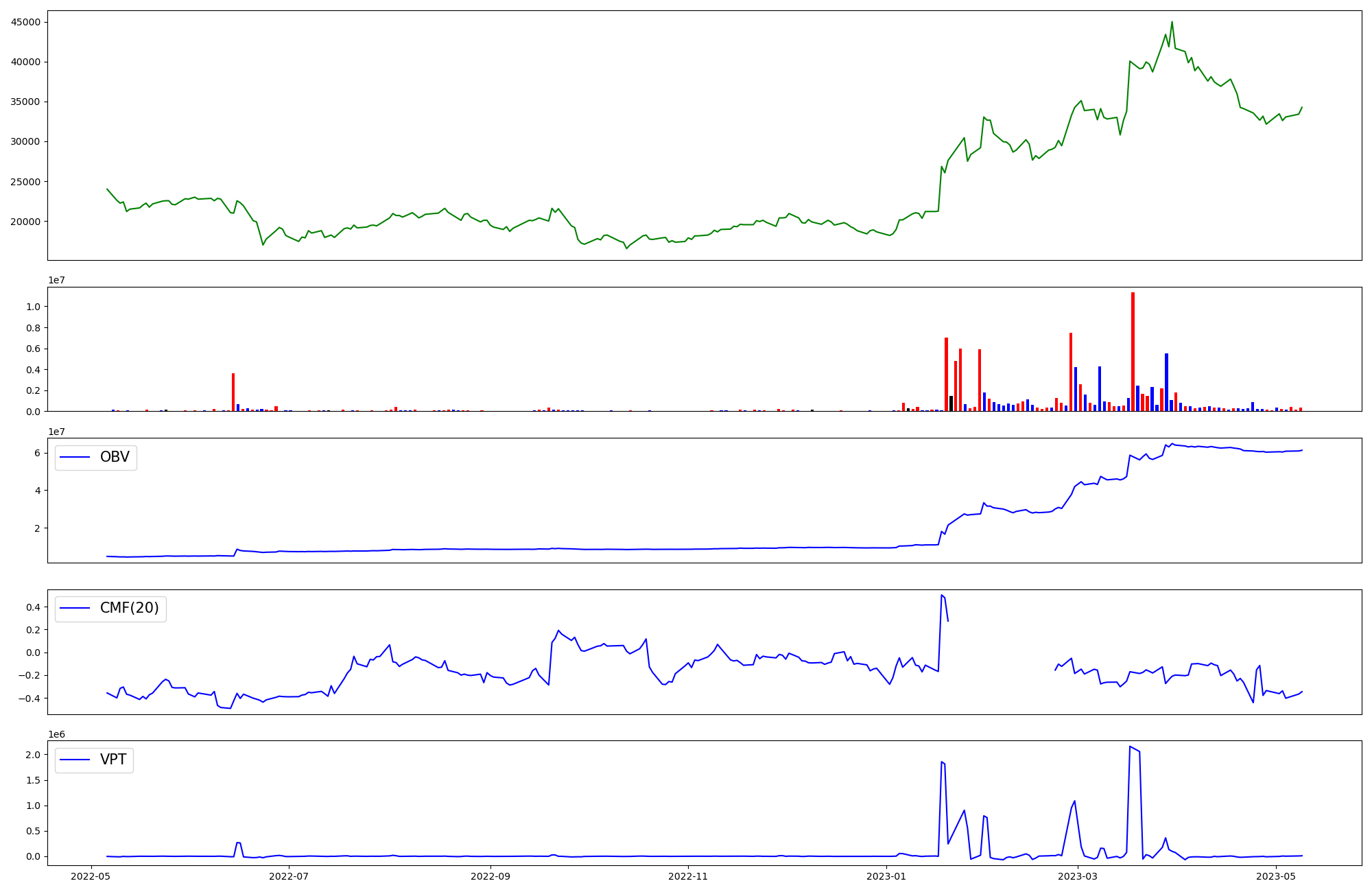
Task: Click the red volume bar in June 2022
Action: (233, 392)
